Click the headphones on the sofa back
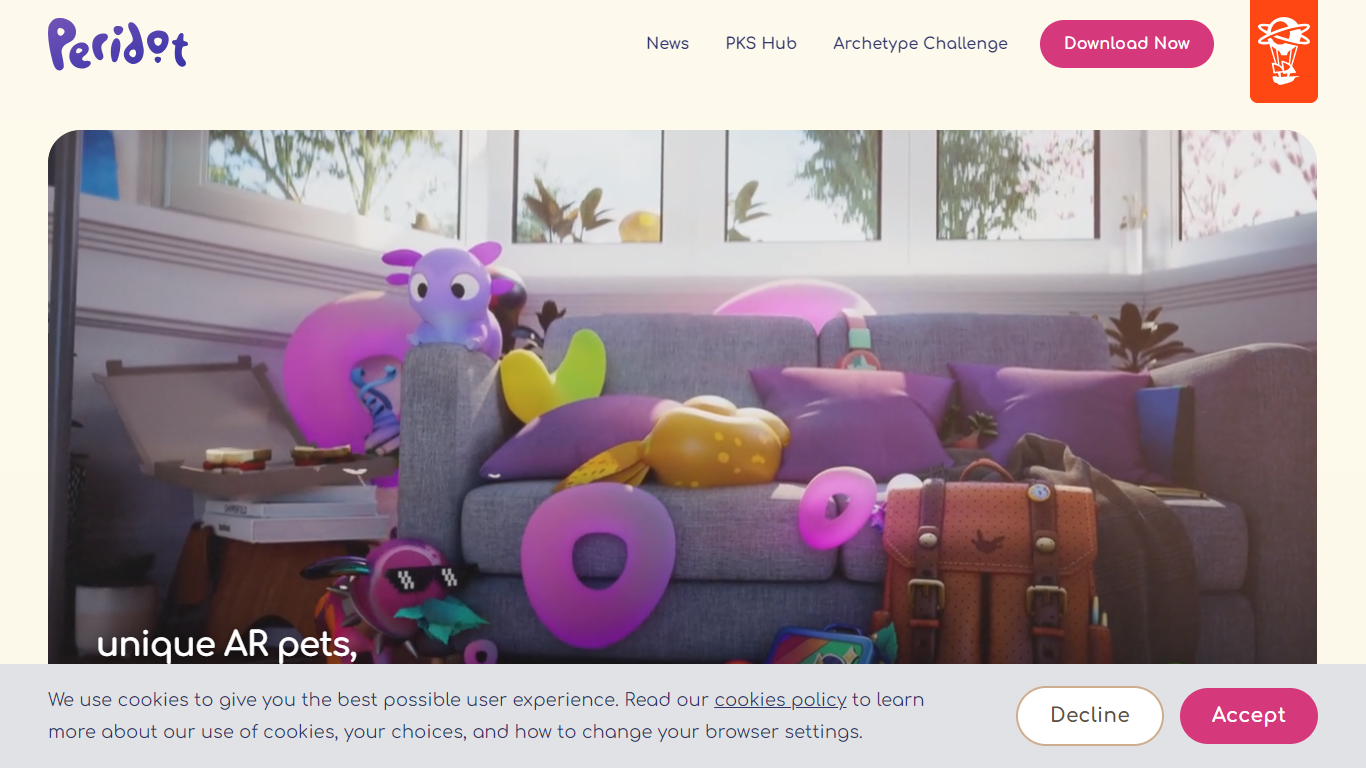Image resolution: width=1366 pixels, height=768 pixels. 858,339
